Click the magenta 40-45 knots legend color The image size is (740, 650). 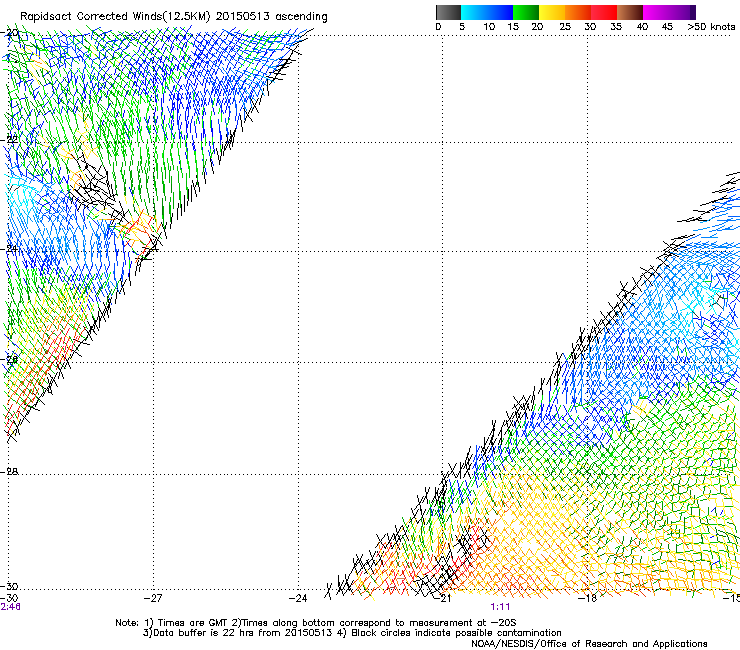tap(656, 12)
